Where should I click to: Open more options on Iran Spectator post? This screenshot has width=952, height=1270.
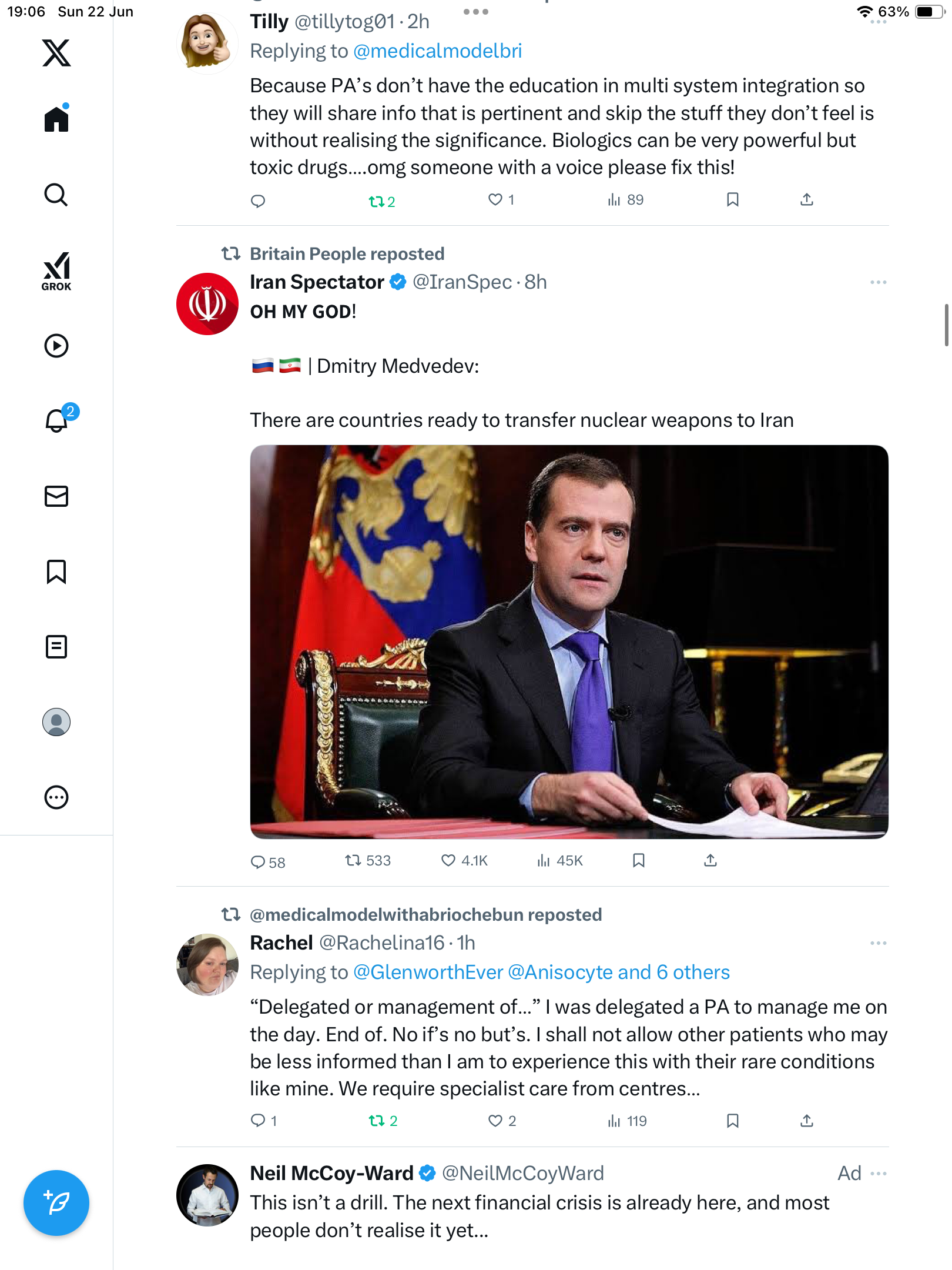(879, 282)
